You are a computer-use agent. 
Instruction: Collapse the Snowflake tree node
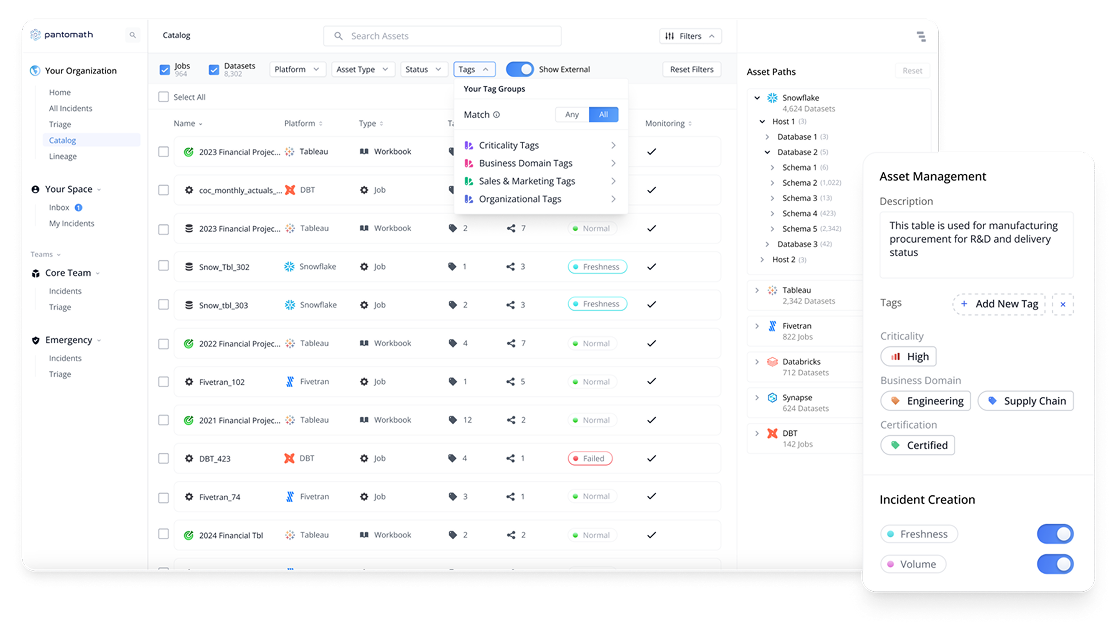pyautogui.click(x=757, y=98)
